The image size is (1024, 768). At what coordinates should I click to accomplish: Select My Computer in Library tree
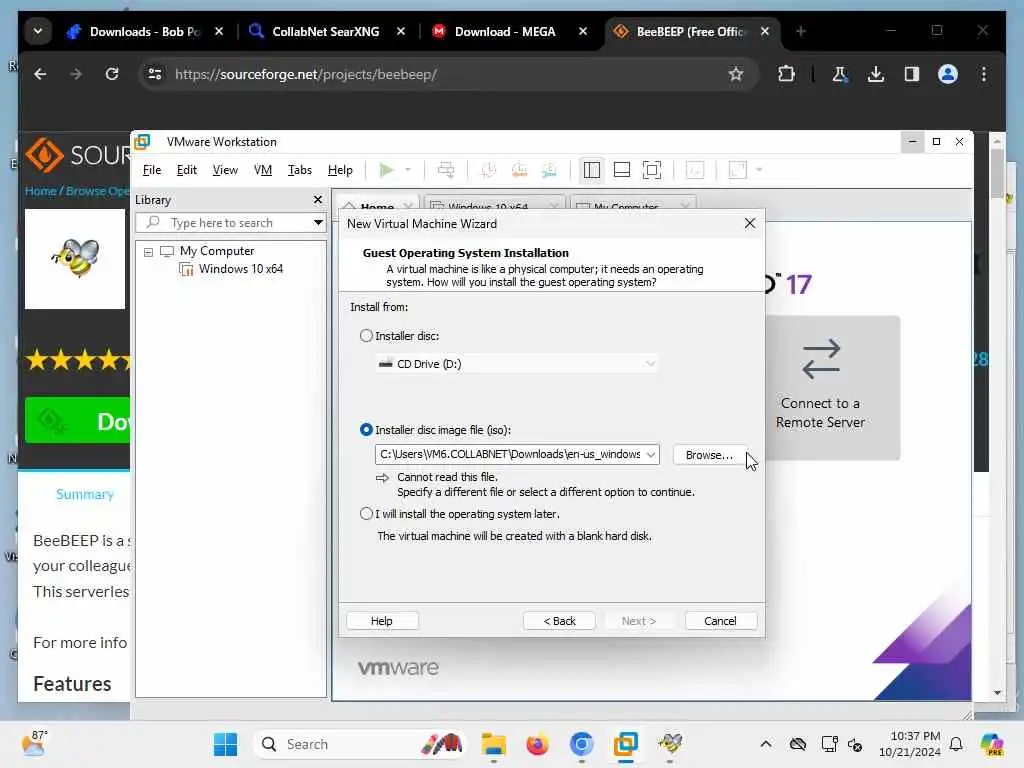click(x=217, y=251)
